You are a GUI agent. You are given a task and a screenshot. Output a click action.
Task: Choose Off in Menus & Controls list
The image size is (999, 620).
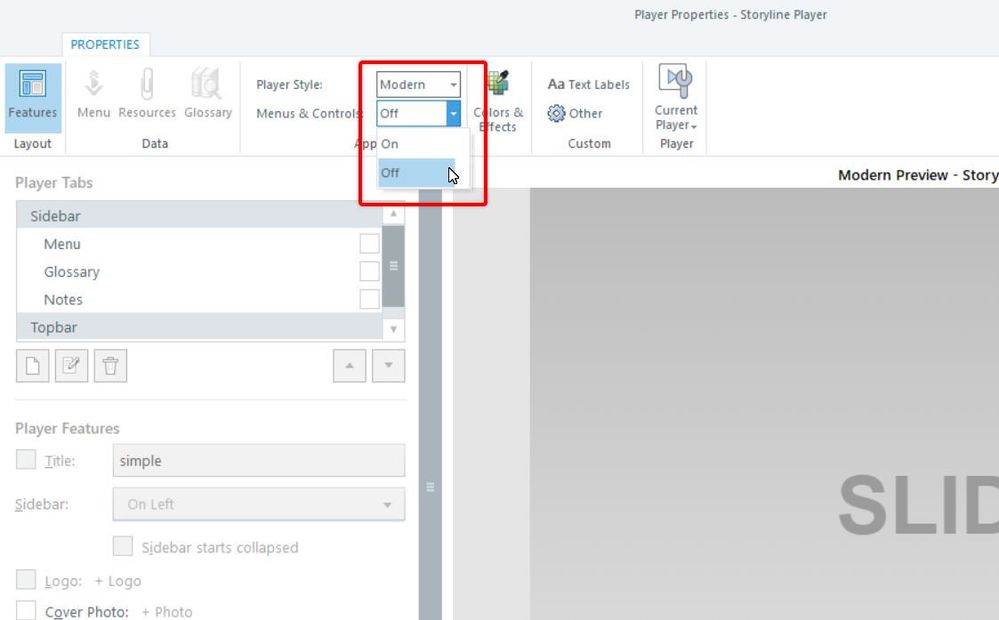pos(417,173)
